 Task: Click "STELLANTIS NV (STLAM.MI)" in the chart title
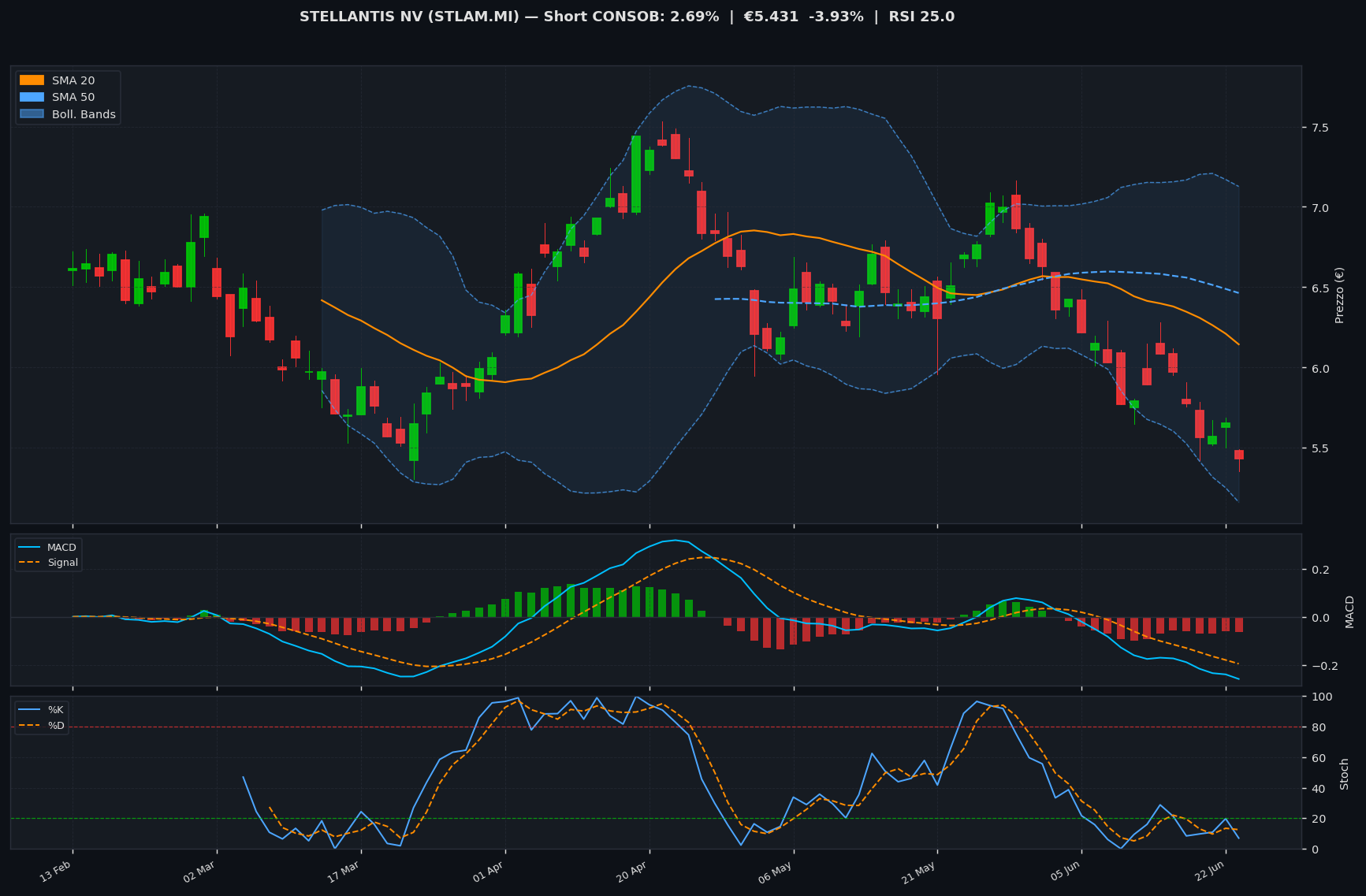pyautogui.click(x=409, y=17)
